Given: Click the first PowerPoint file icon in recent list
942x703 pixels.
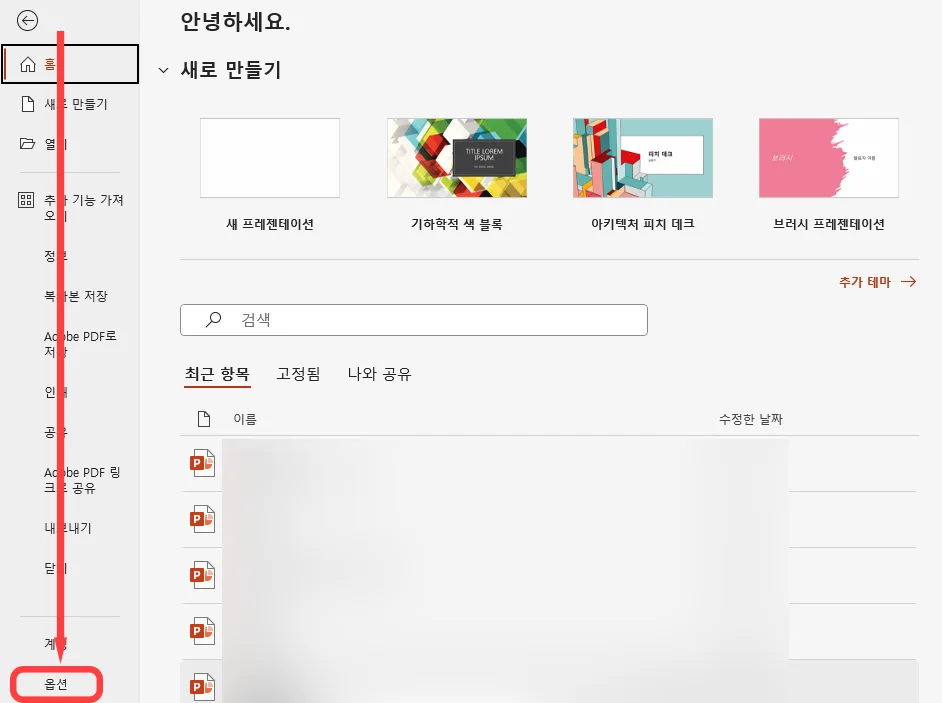Looking at the screenshot, I should (201, 462).
